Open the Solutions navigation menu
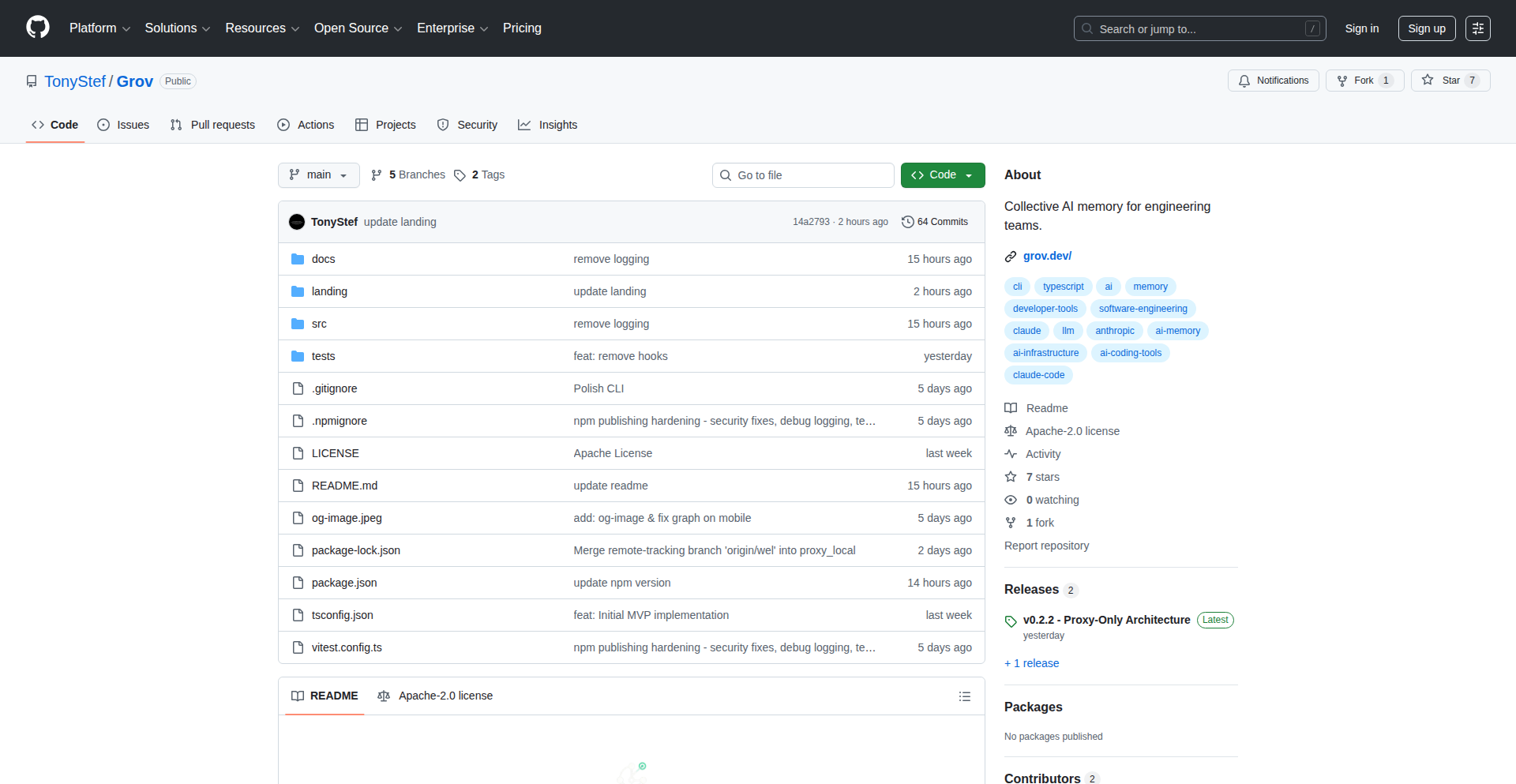 (x=177, y=28)
